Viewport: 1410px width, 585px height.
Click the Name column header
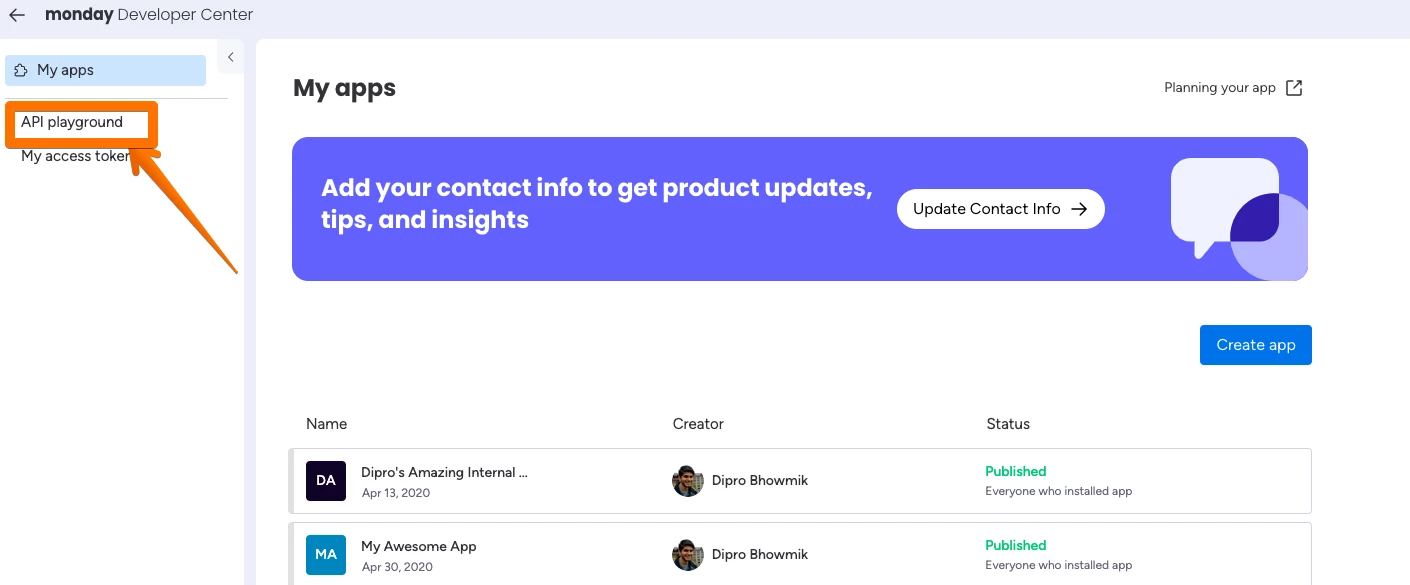point(327,424)
